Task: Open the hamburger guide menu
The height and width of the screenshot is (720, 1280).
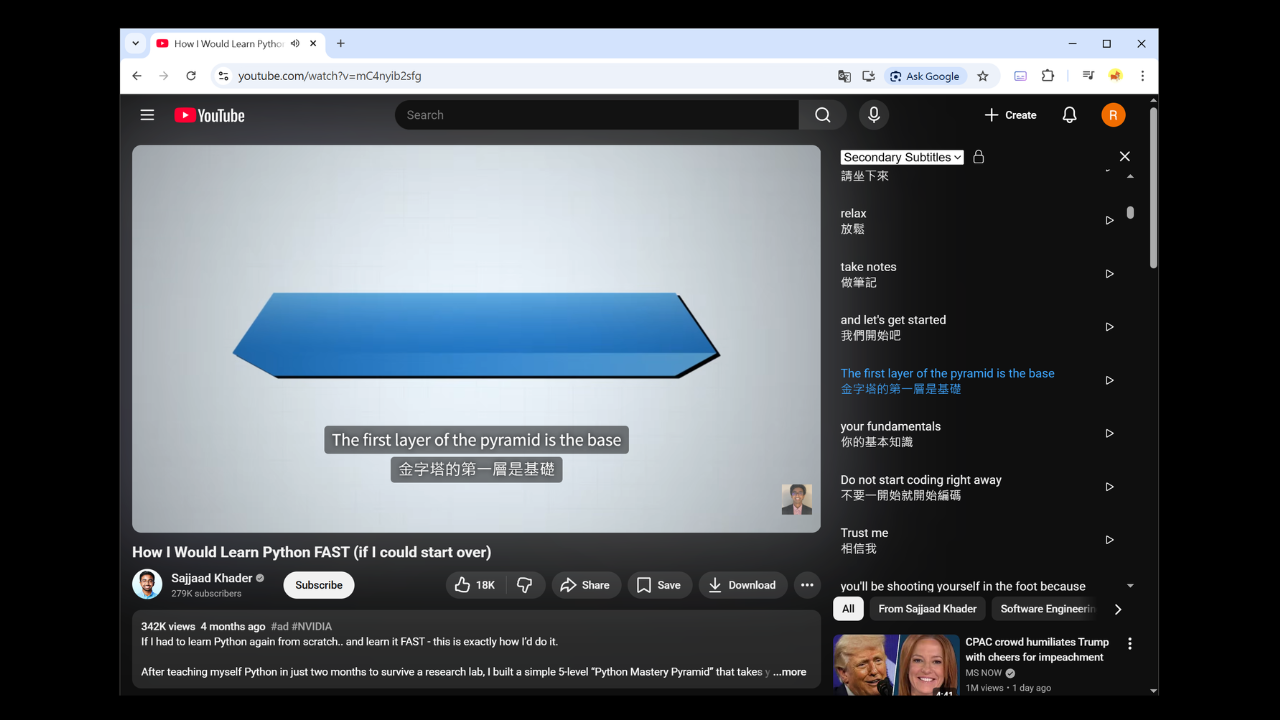Action: point(147,115)
